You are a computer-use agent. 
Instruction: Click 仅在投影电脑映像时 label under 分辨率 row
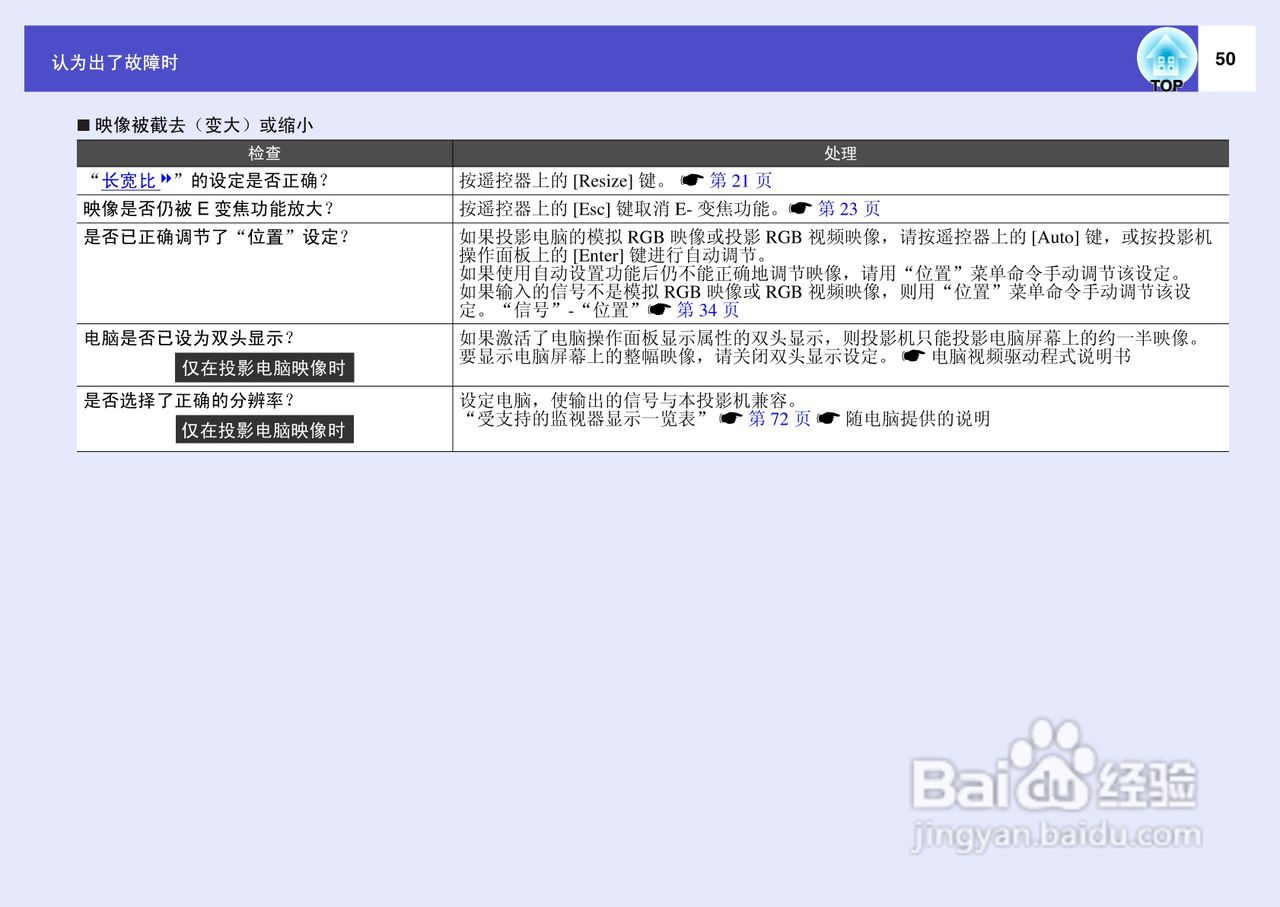[x=264, y=430]
